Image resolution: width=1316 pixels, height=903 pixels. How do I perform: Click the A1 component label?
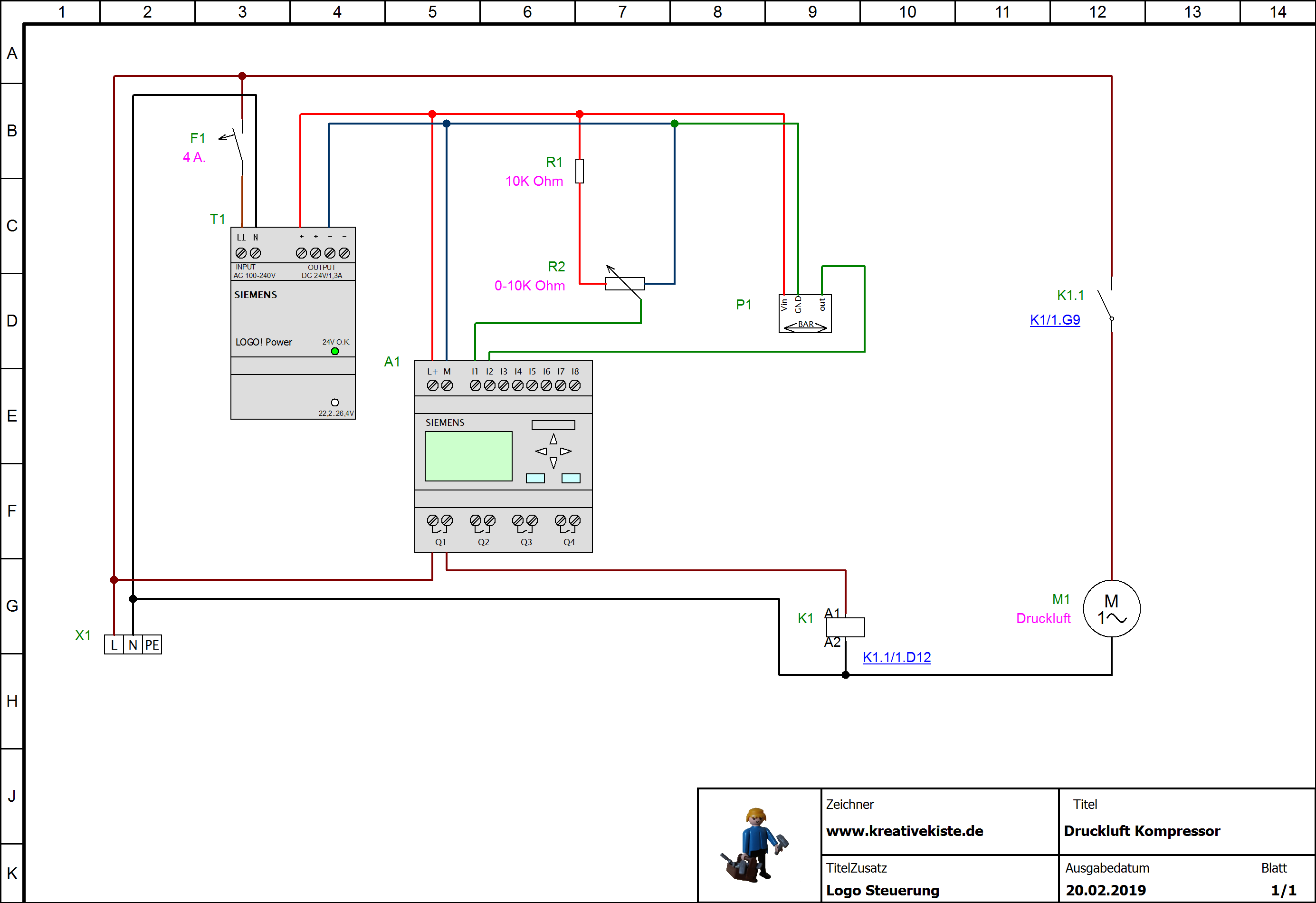pyautogui.click(x=392, y=362)
